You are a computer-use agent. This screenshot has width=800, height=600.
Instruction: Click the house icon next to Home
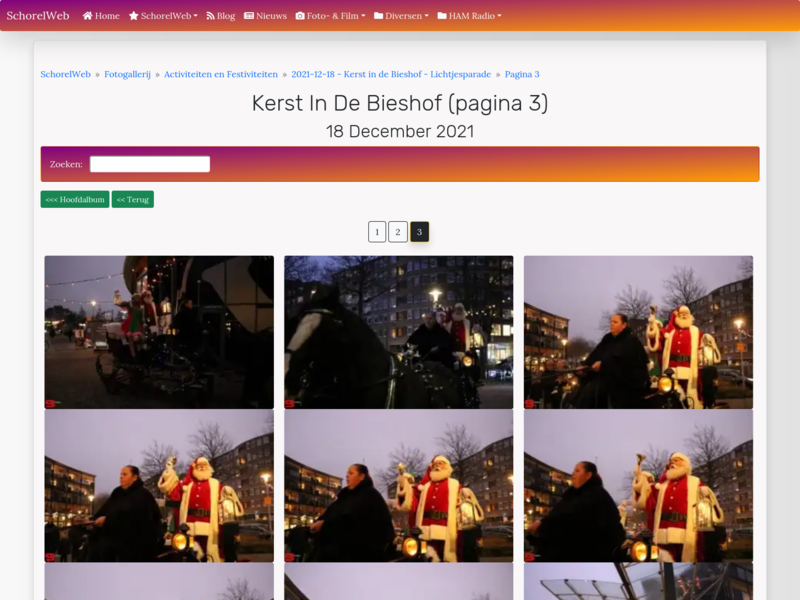coord(87,16)
